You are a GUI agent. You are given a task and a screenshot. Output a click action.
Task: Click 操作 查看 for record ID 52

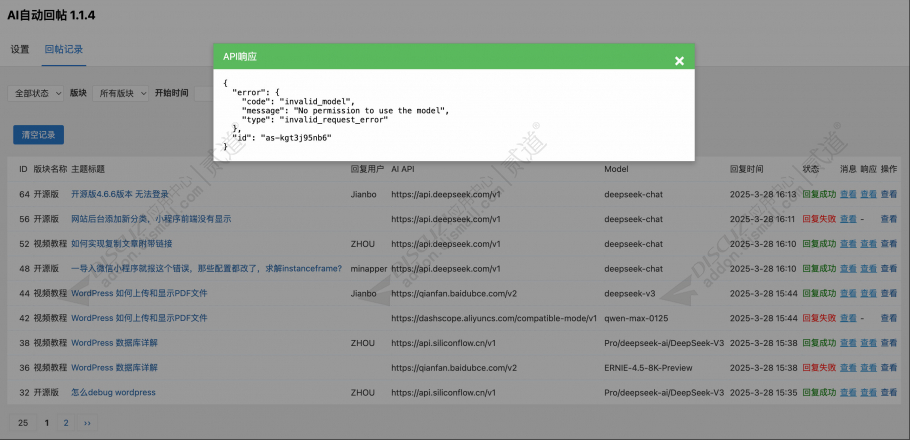point(889,244)
